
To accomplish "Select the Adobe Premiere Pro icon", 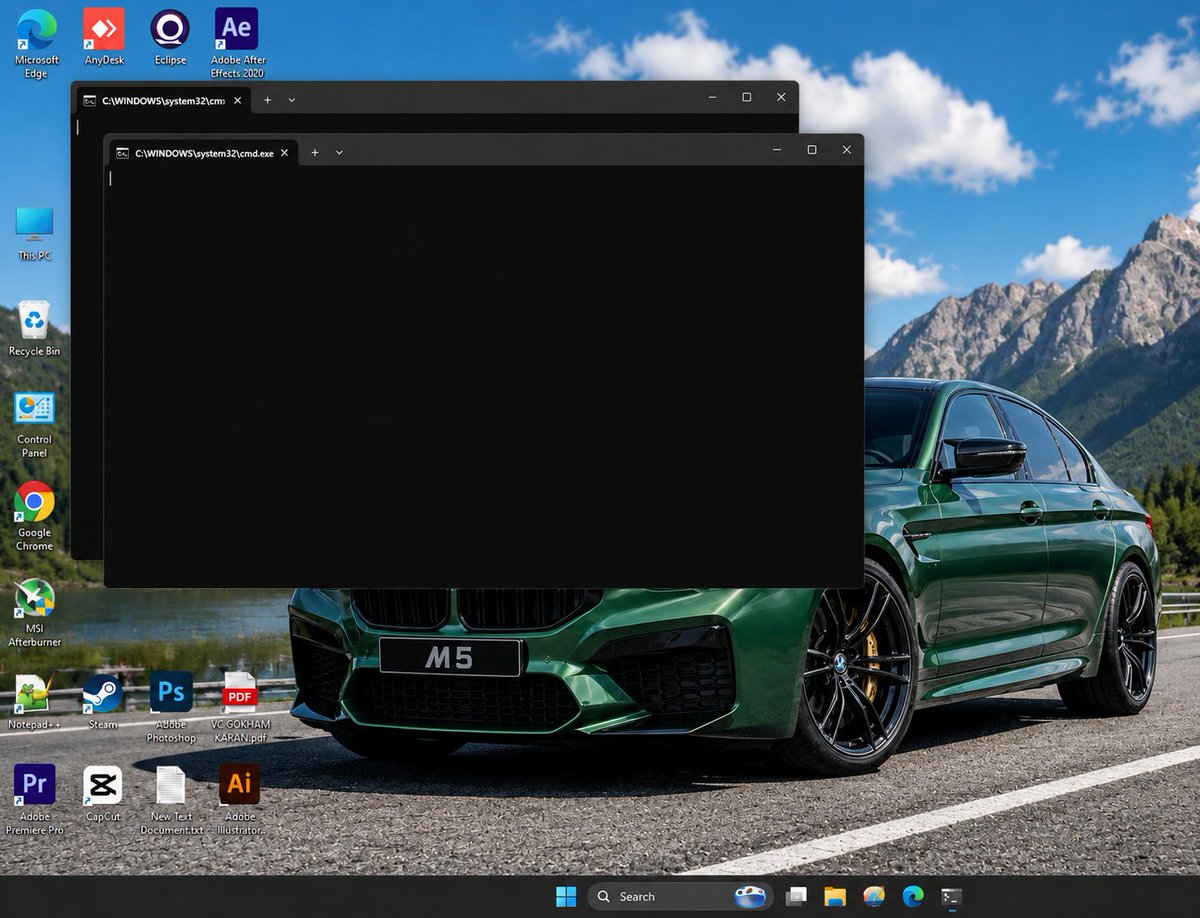I will coord(34,800).
